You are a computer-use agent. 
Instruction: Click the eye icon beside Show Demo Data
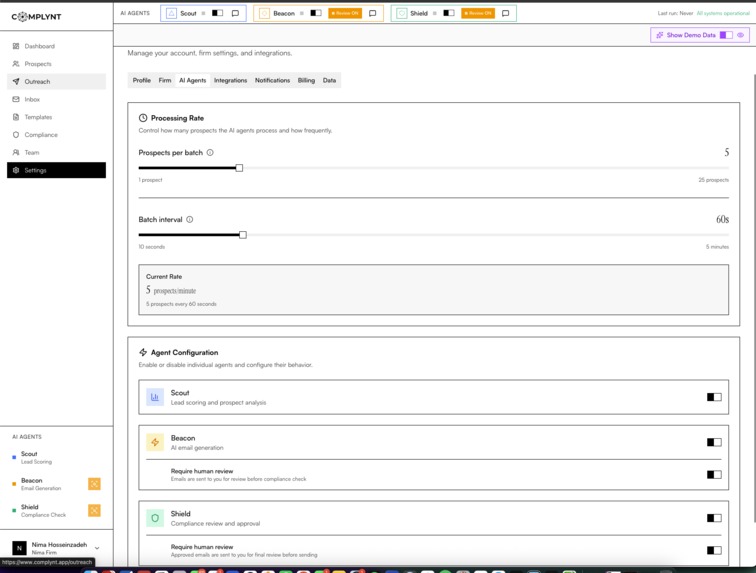click(741, 35)
